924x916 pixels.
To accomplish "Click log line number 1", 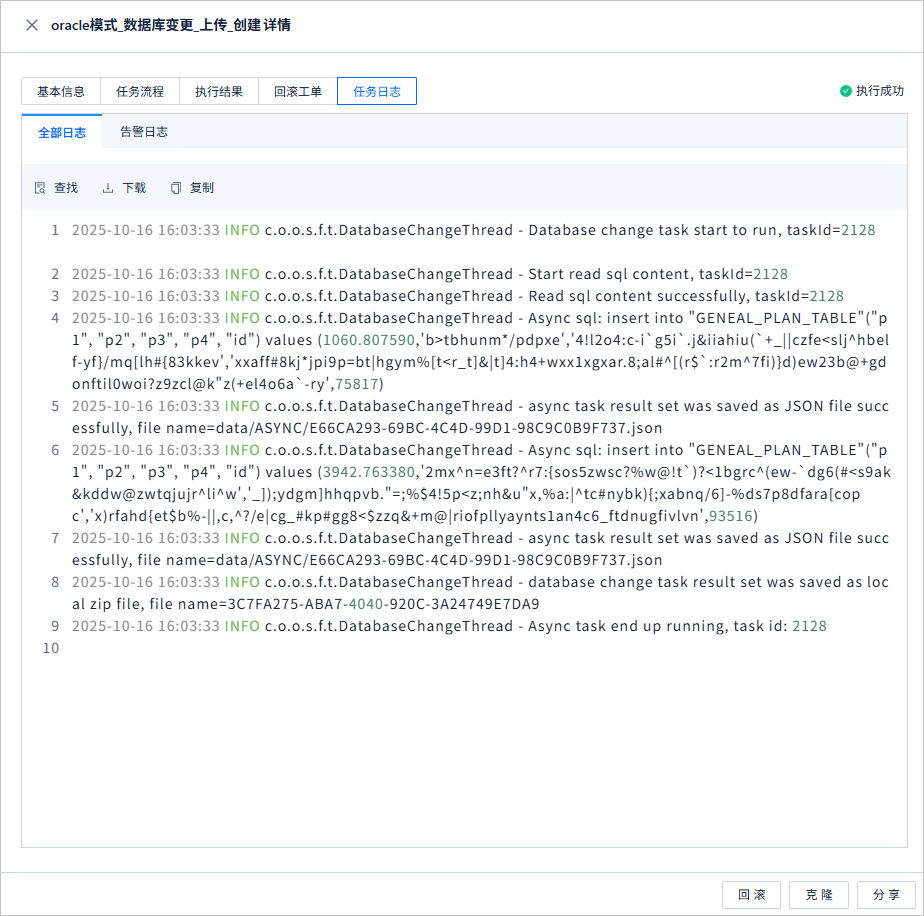I will pyautogui.click(x=55, y=230).
